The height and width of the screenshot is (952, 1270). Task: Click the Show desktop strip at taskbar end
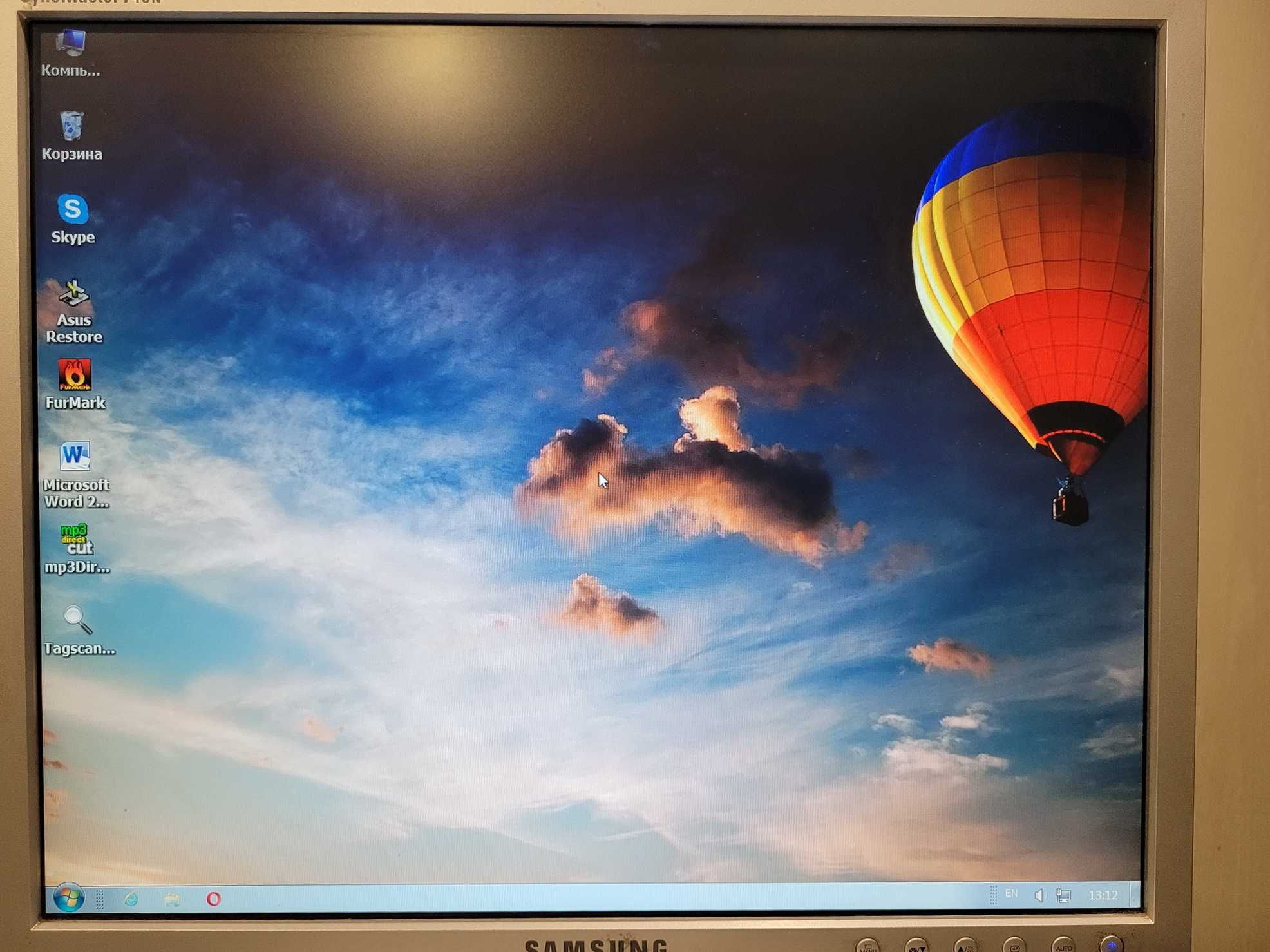(x=1135, y=895)
